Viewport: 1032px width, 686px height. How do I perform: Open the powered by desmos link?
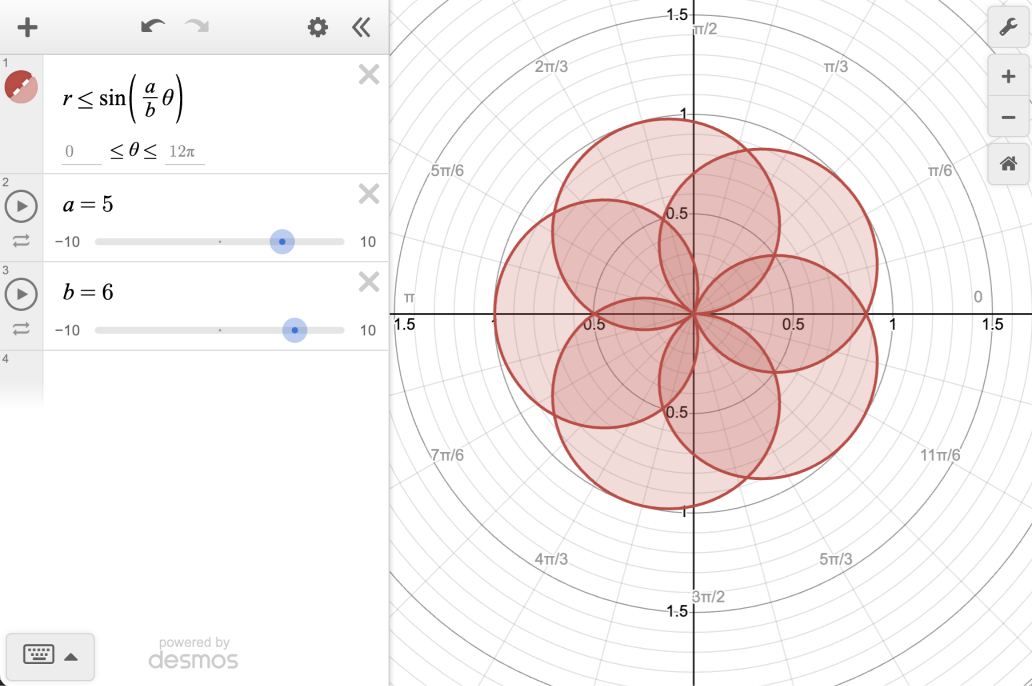[194, 652]
